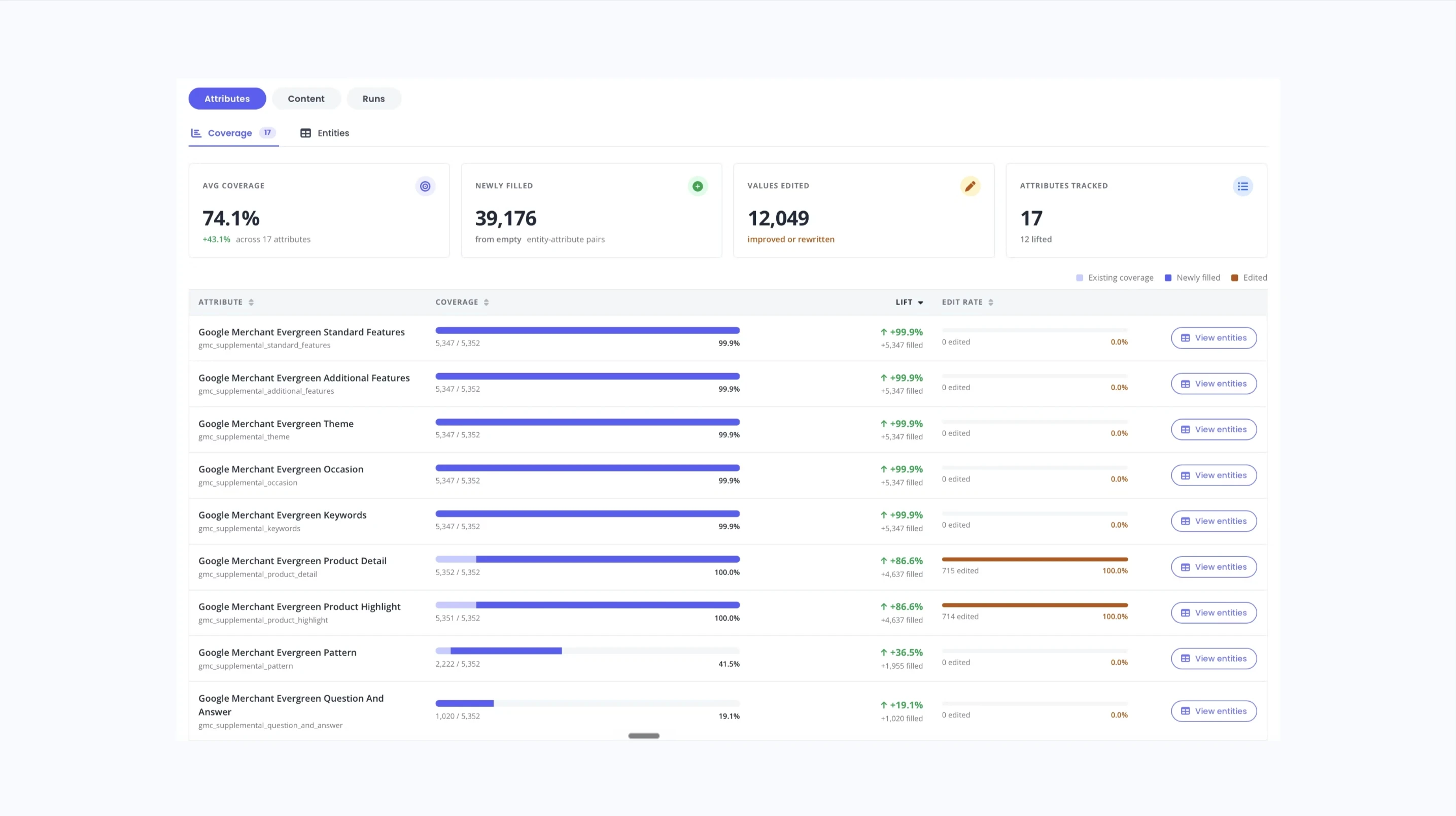The height and width of the screenshot is (816, 1456).
Task: Click 'gmc_supplemental_question_and_answer' key text
Action: 270,725
